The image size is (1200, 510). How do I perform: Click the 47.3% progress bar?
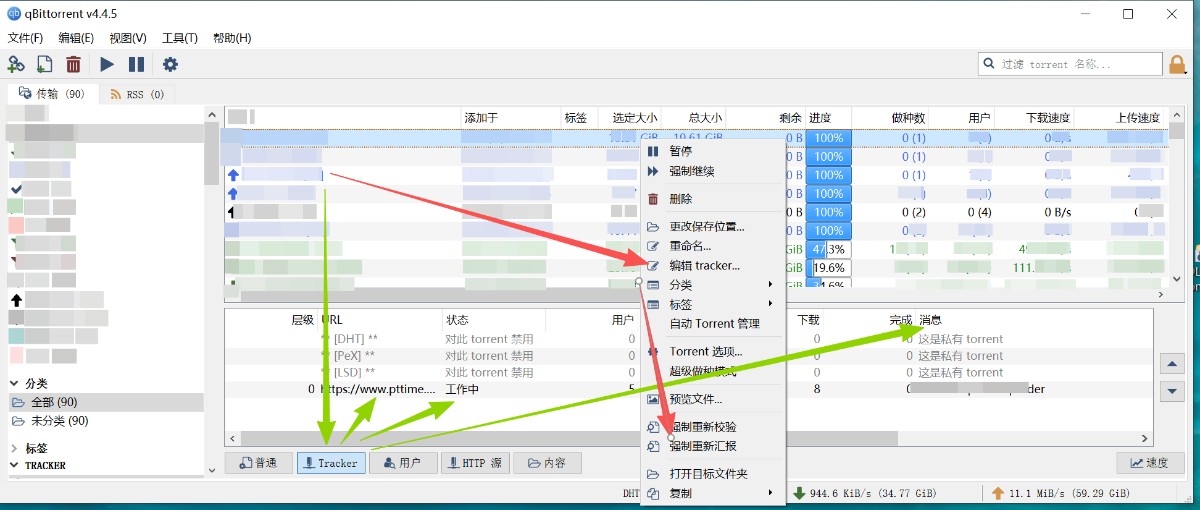tap(828, 249)
